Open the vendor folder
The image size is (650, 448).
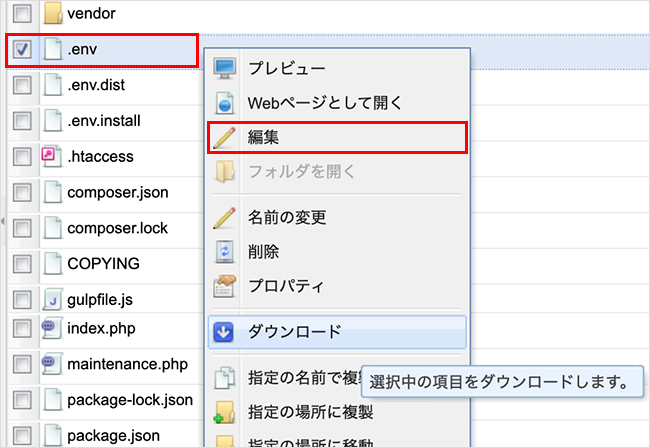pyautogui.click(x=91, y=14)
